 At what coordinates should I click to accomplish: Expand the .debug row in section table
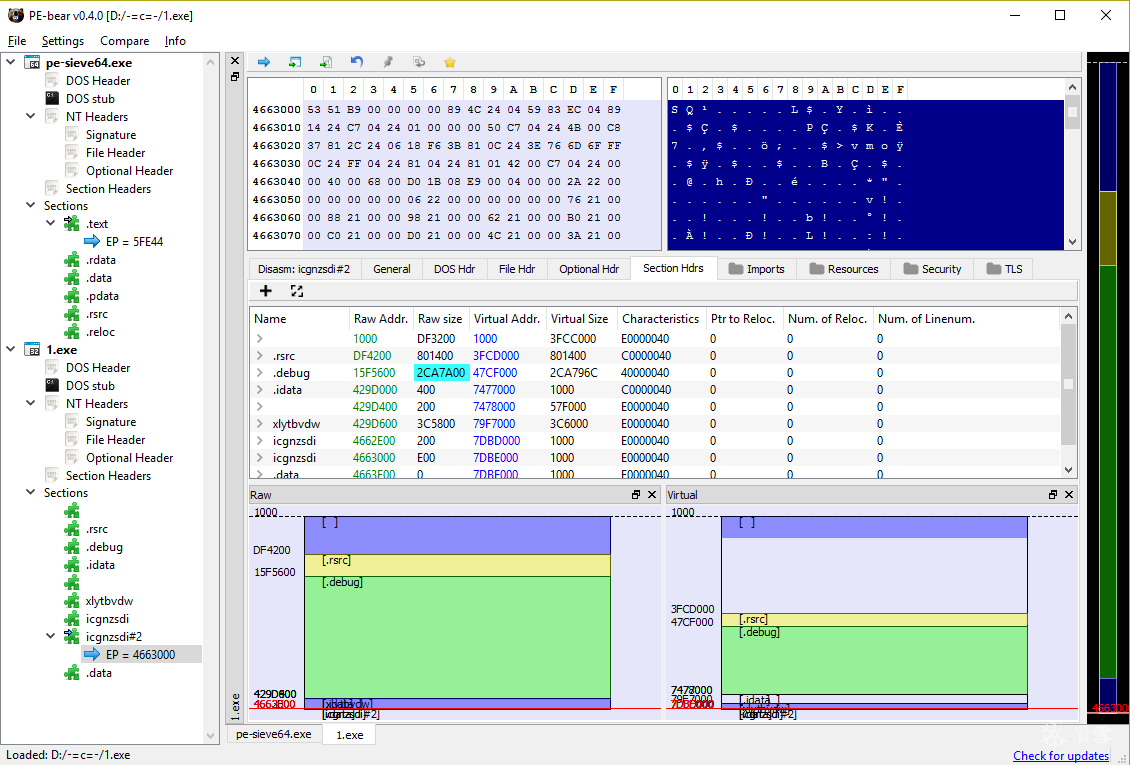coord(259,373)
